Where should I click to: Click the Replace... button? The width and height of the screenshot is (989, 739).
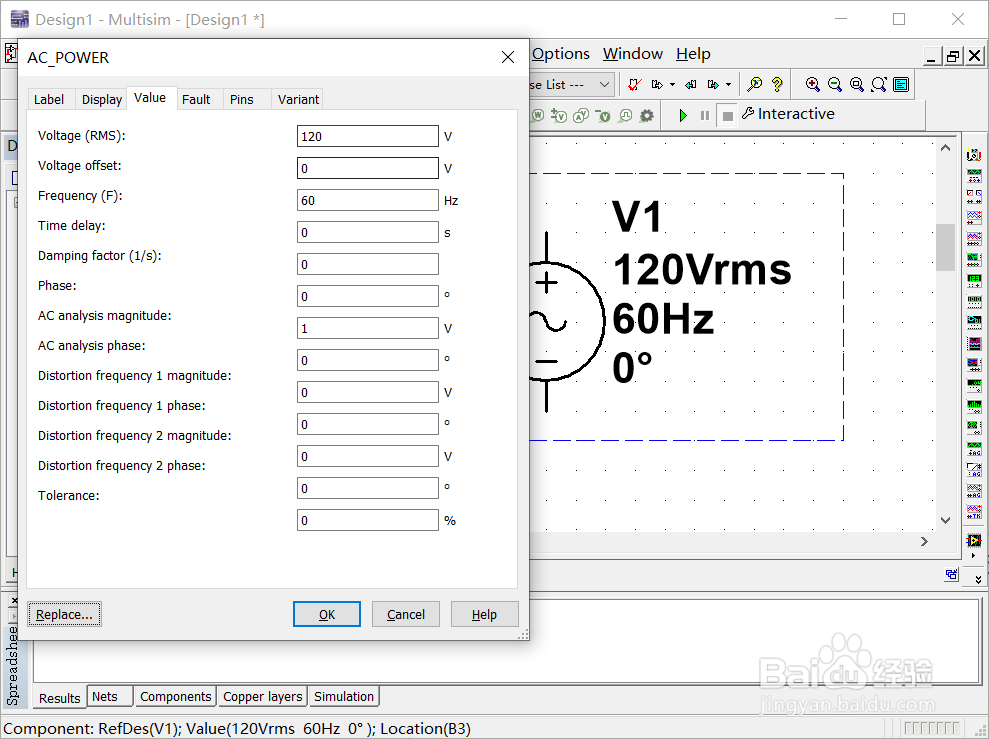(x=64, y=614)
